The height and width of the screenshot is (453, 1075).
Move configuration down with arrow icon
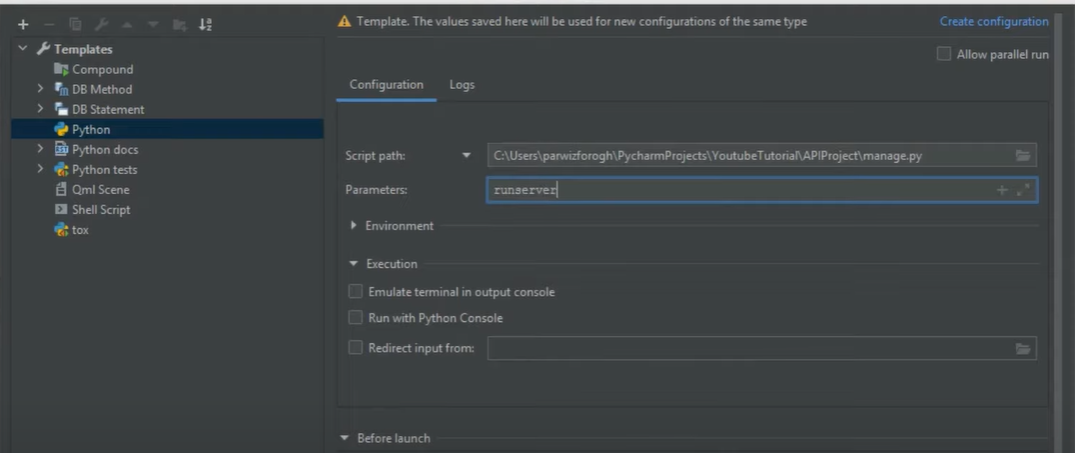(x=152, y=25)
